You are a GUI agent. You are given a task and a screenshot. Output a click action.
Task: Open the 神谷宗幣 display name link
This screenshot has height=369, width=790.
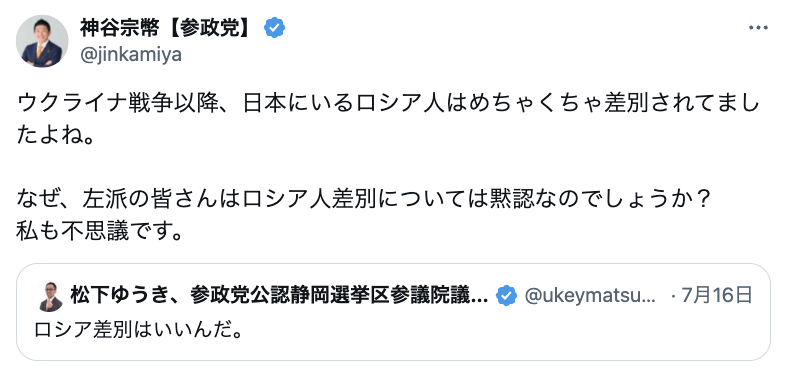coord(119,28)
